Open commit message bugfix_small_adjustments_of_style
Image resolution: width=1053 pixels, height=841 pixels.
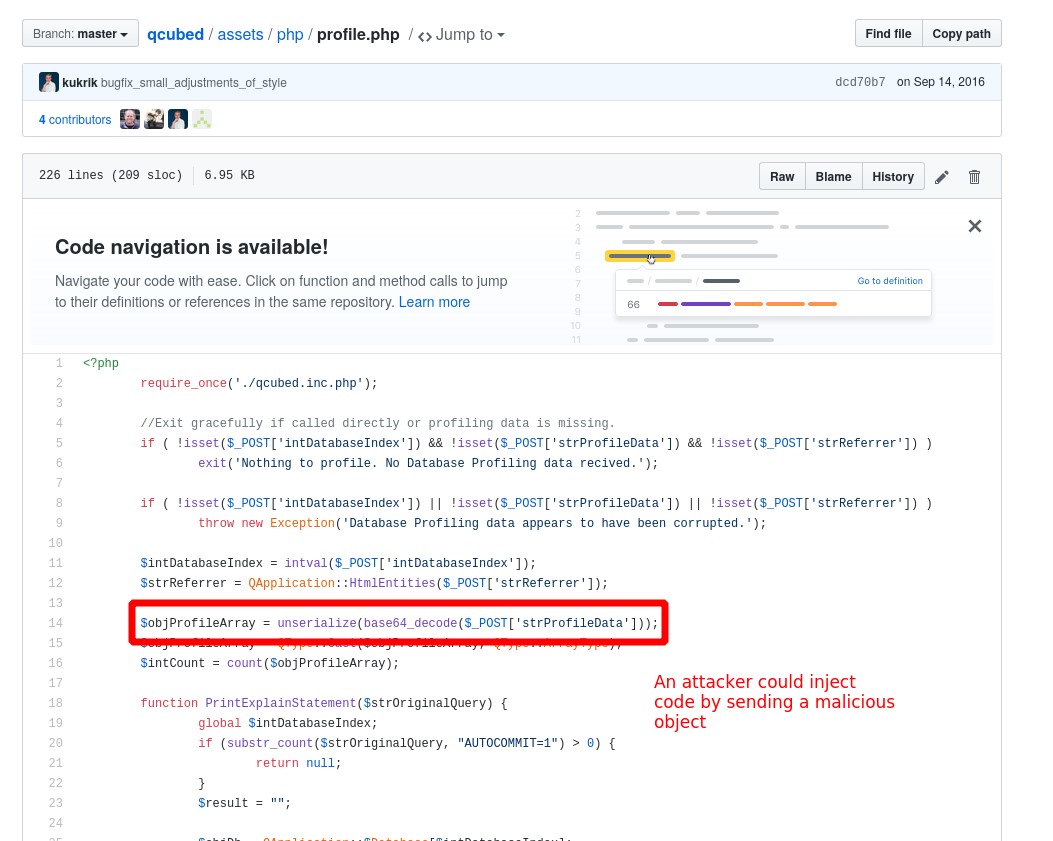point(193,83)
